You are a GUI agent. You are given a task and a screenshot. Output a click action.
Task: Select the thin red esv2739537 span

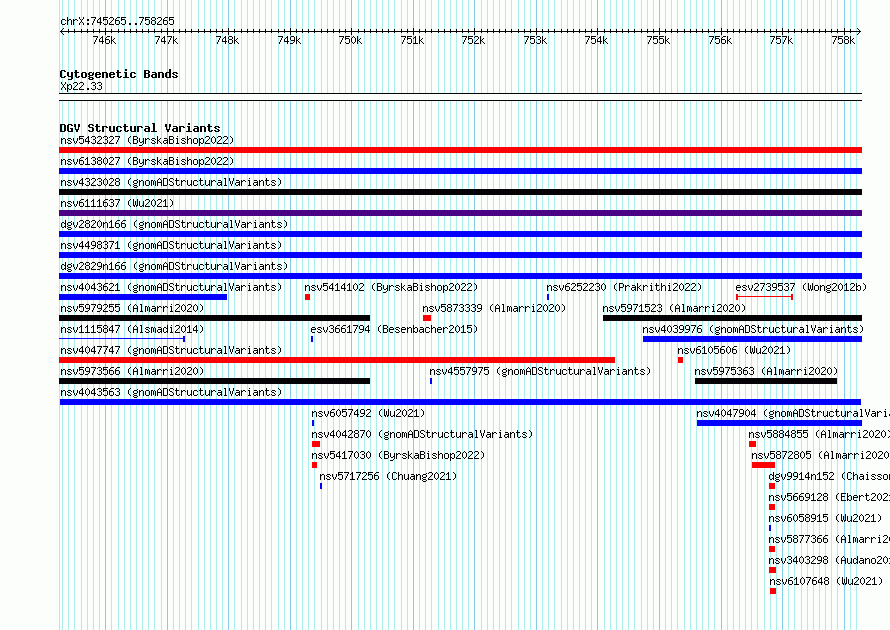click(764, 297)
